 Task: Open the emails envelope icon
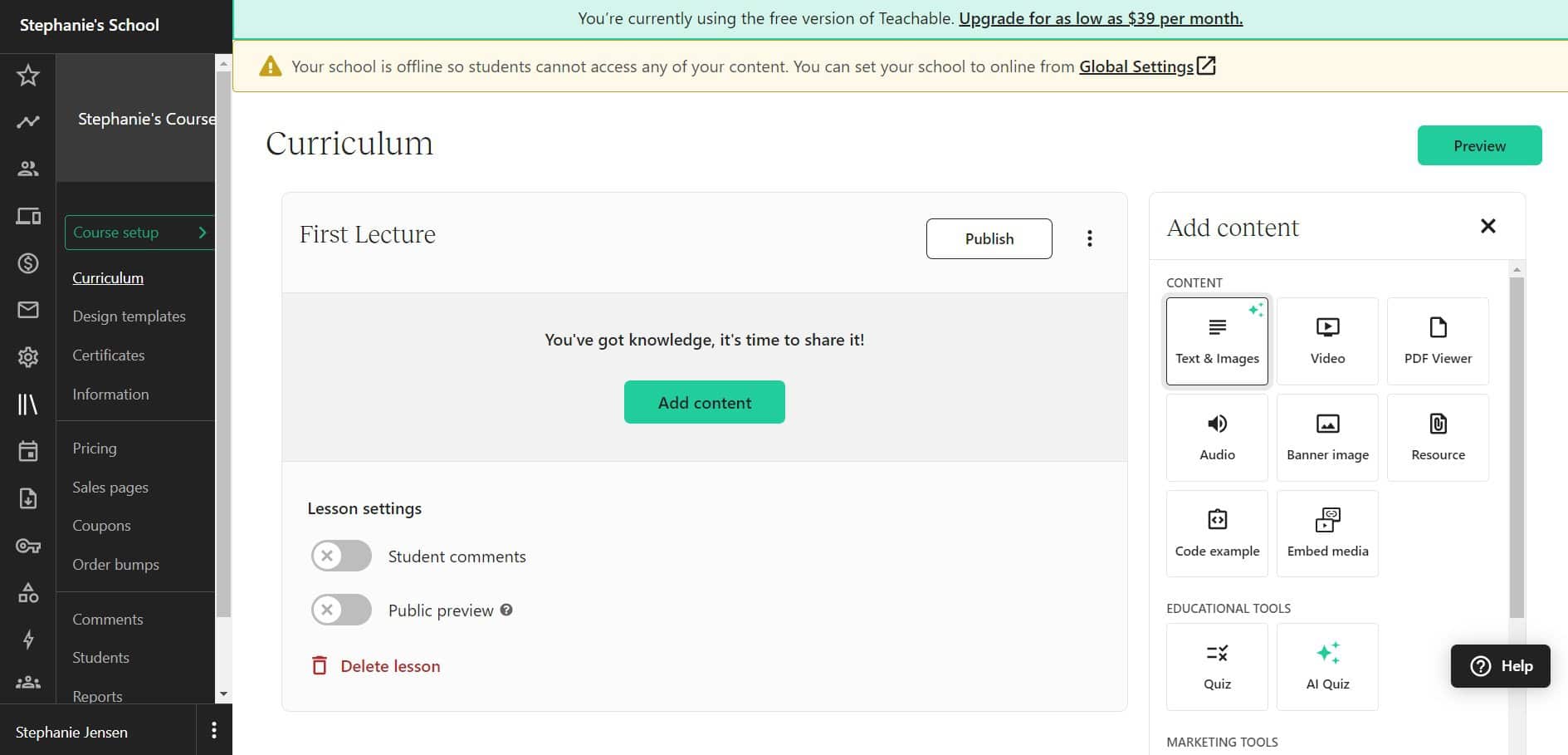28,310
